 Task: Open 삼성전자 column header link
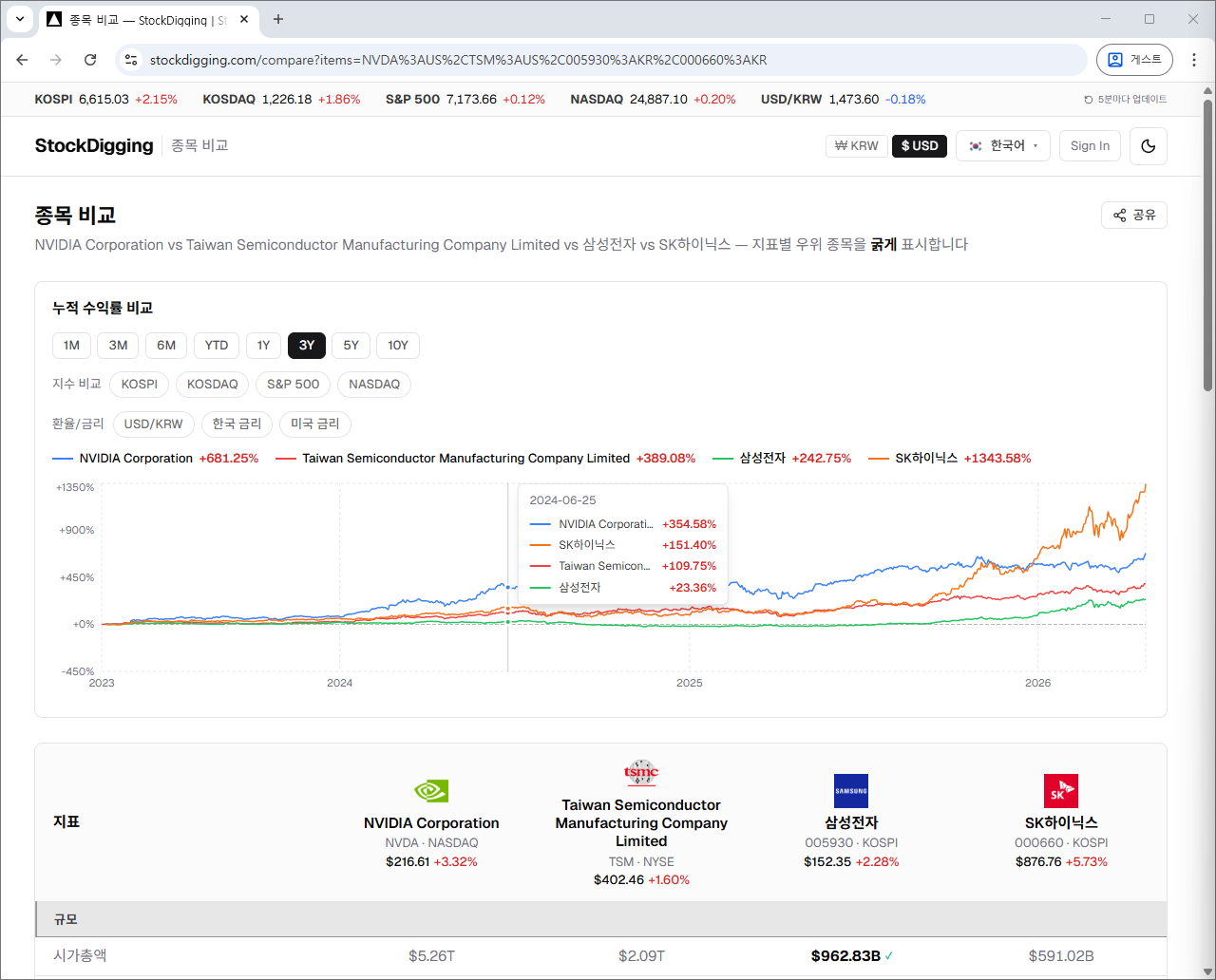tap(851, 822)
